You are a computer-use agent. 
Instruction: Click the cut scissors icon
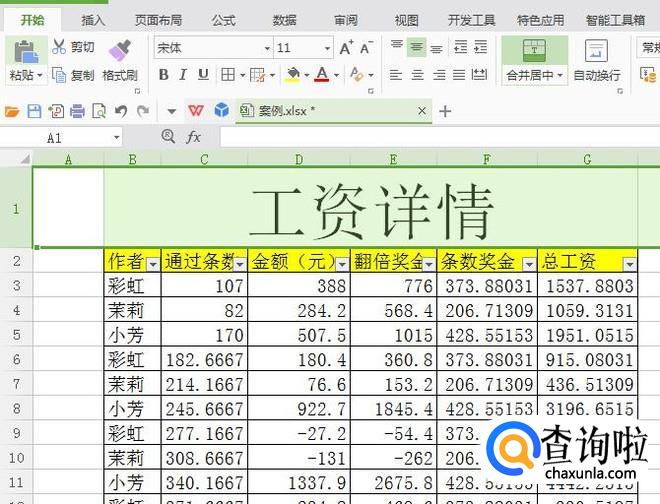pos(59,47)
